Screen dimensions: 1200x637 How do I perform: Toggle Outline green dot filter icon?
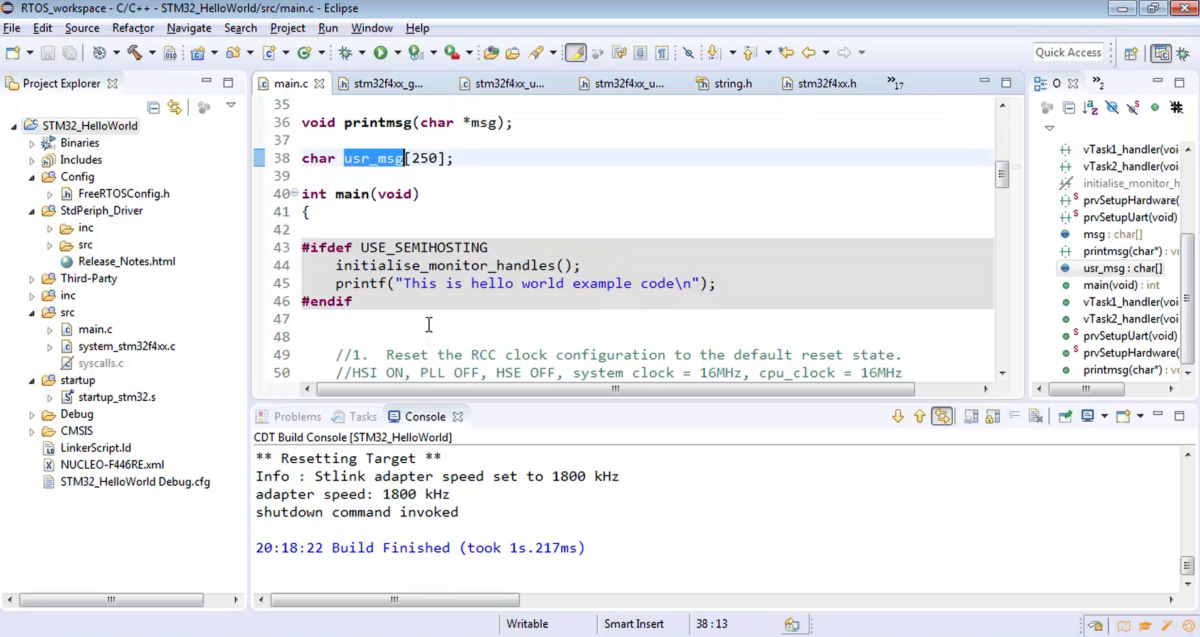[x=1155, y=108]
